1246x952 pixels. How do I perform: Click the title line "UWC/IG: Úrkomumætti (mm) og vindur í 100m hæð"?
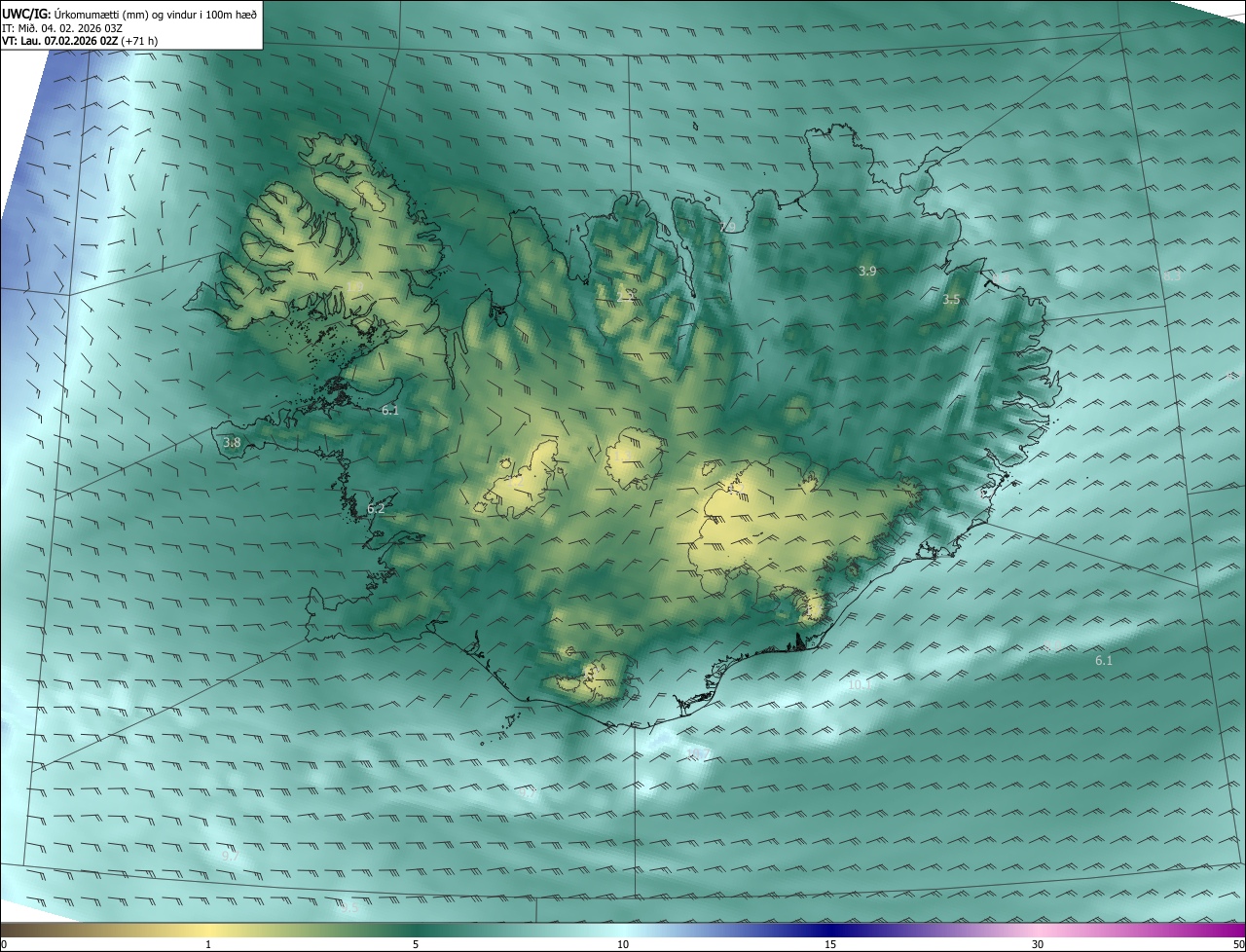(x=129, y=14)
